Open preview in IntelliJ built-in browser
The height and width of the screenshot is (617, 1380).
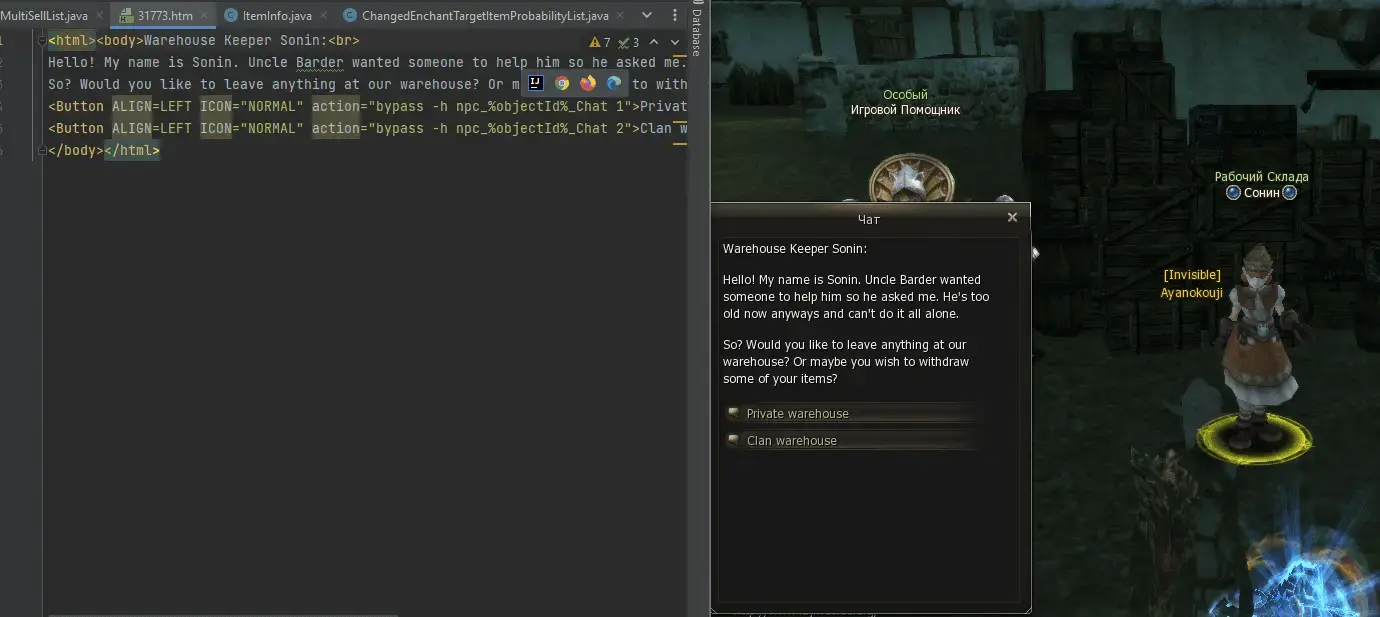point(536,84)
